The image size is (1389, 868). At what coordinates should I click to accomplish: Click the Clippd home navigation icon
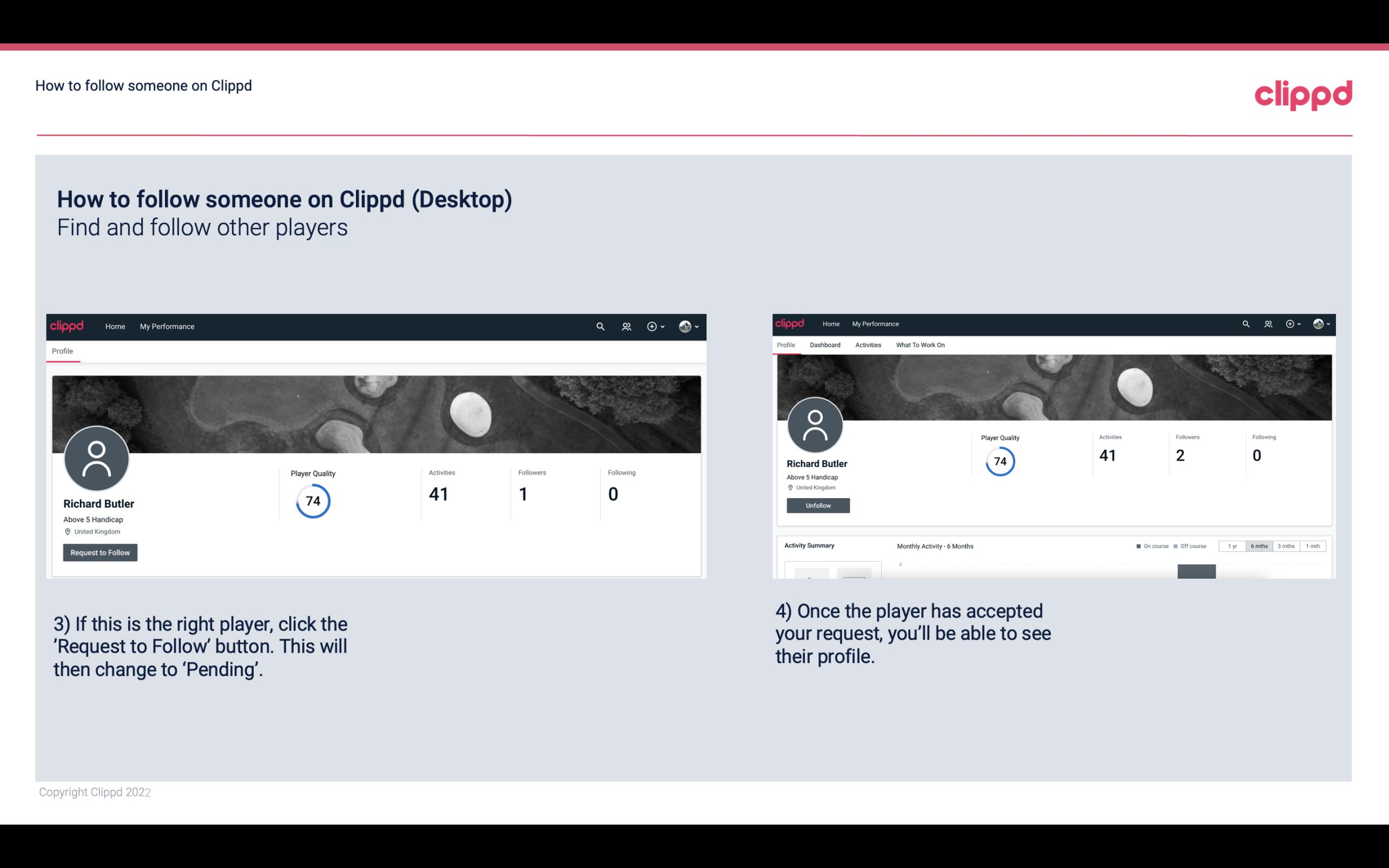[67, 326]
